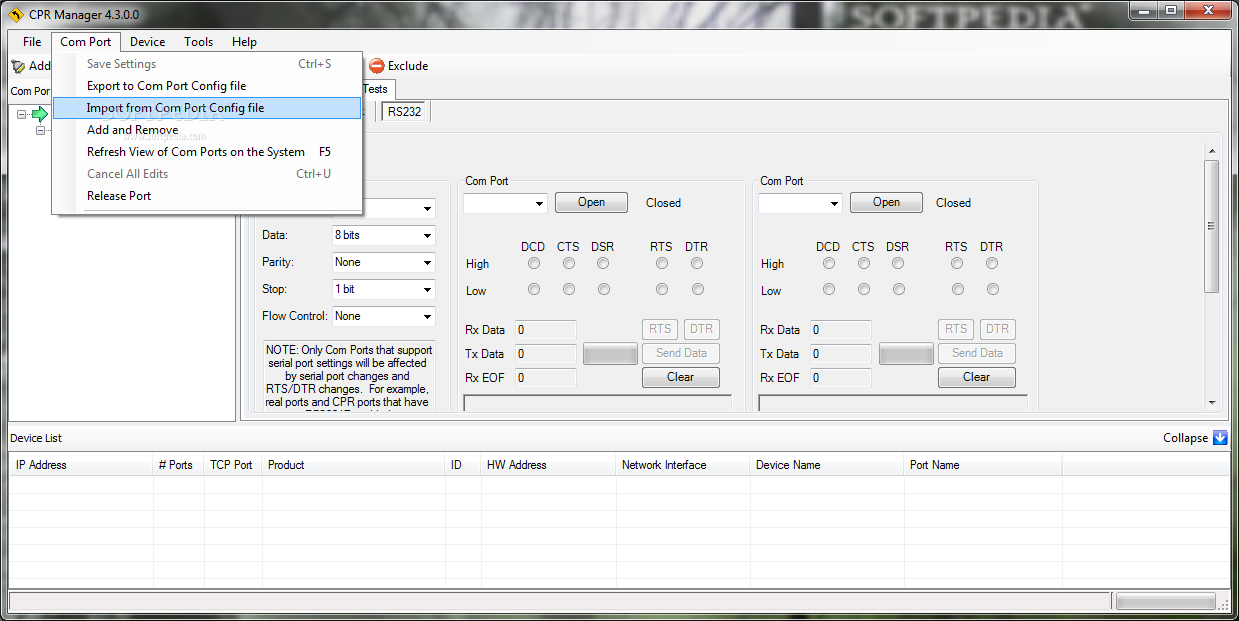Click Tx Data field in first Com Port panel
Screen dimensions: 1239x621
coord(545,353)
